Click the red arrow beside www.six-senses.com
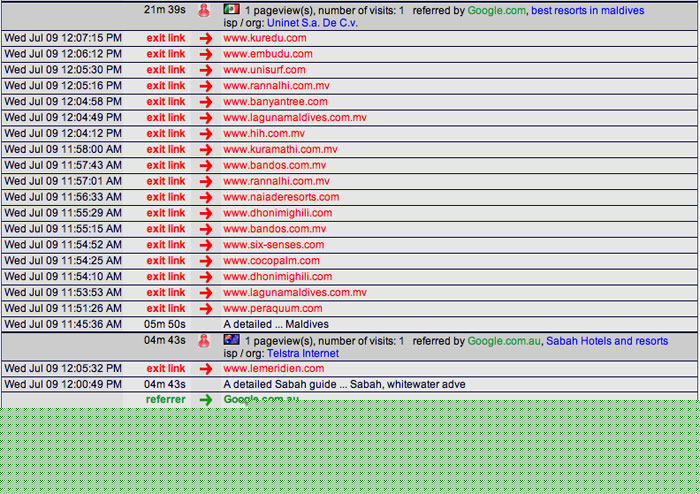This screenshot has height=494, width=700. click(205, 245)
